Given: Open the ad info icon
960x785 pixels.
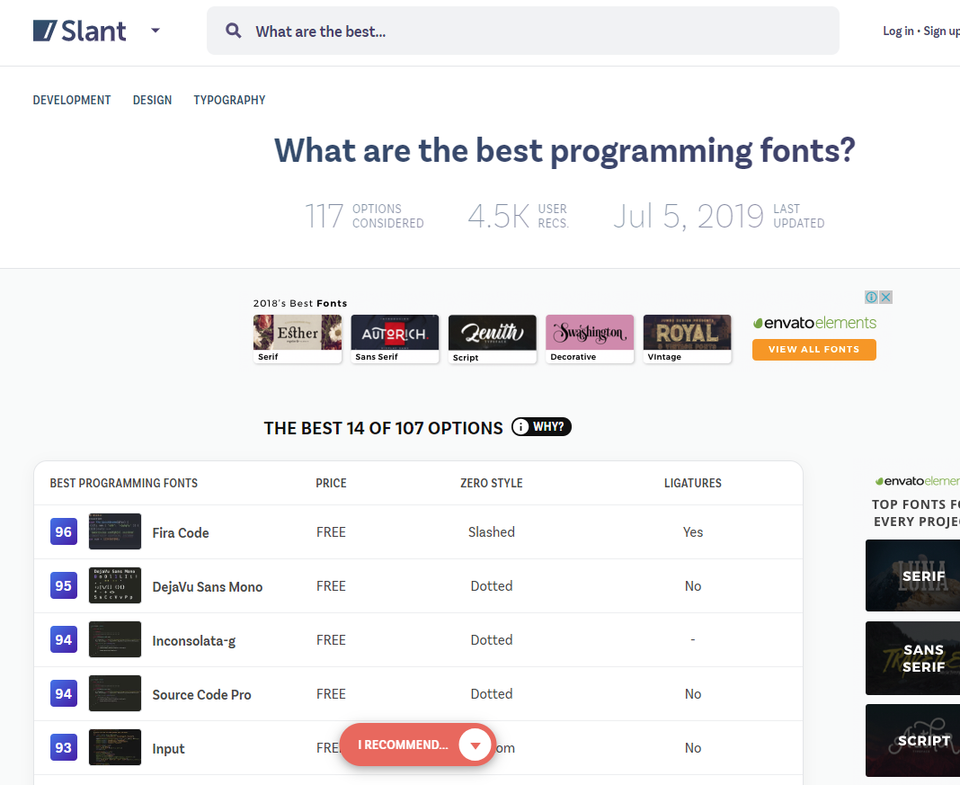Looking at the screenshot, I should (871, 297).
